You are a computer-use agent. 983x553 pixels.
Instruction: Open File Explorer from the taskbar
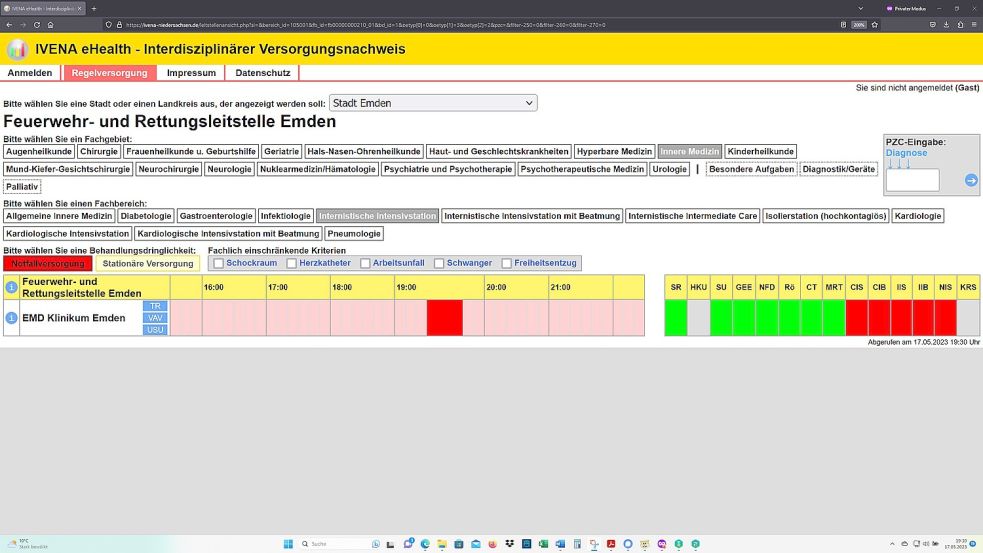click(442, 544)
